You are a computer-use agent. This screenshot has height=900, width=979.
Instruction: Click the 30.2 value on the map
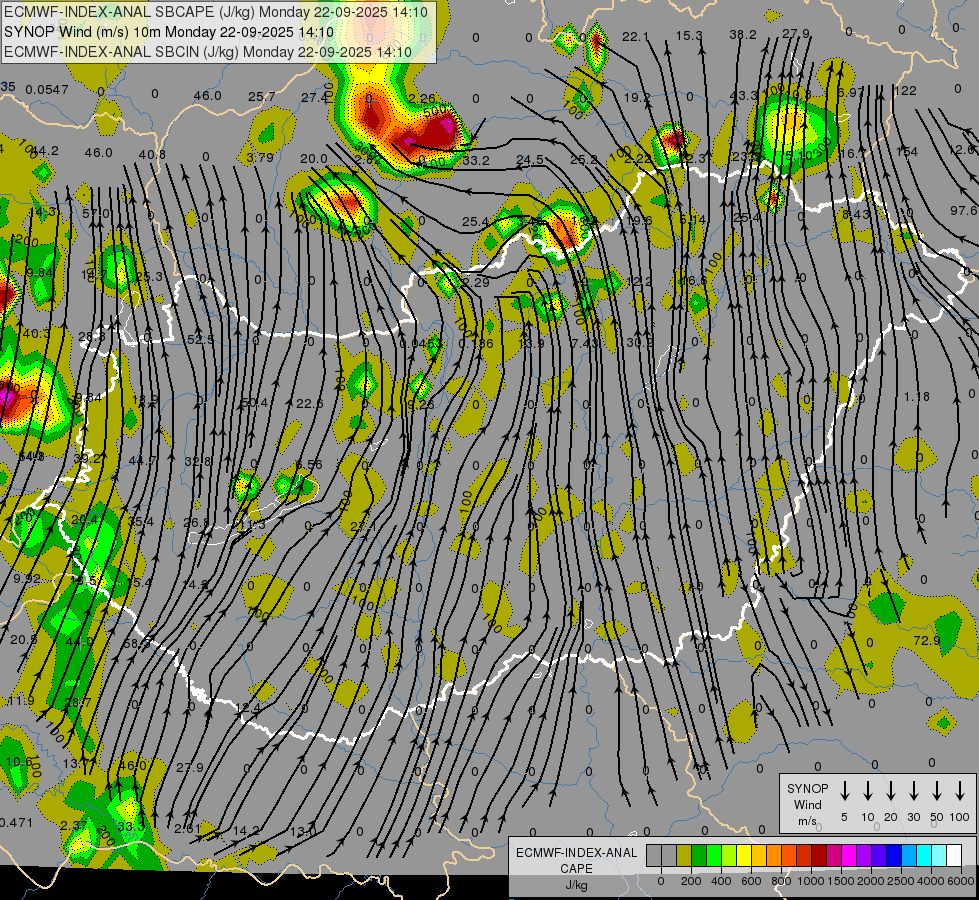pos(639,342)
